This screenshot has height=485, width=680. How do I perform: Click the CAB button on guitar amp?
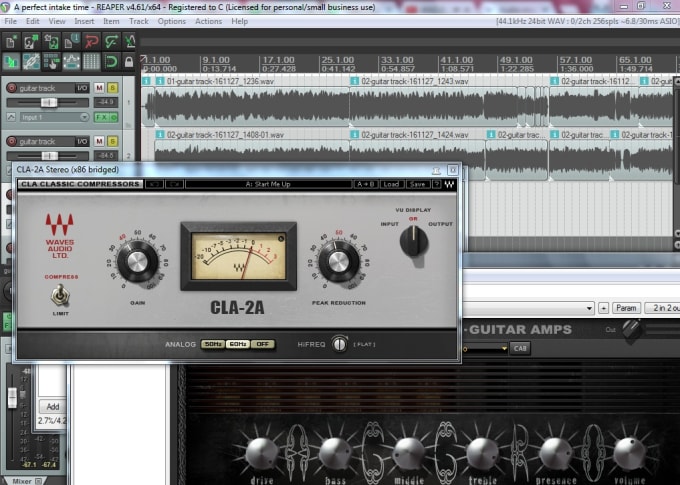pyautogui.click(x=520, y=348)
